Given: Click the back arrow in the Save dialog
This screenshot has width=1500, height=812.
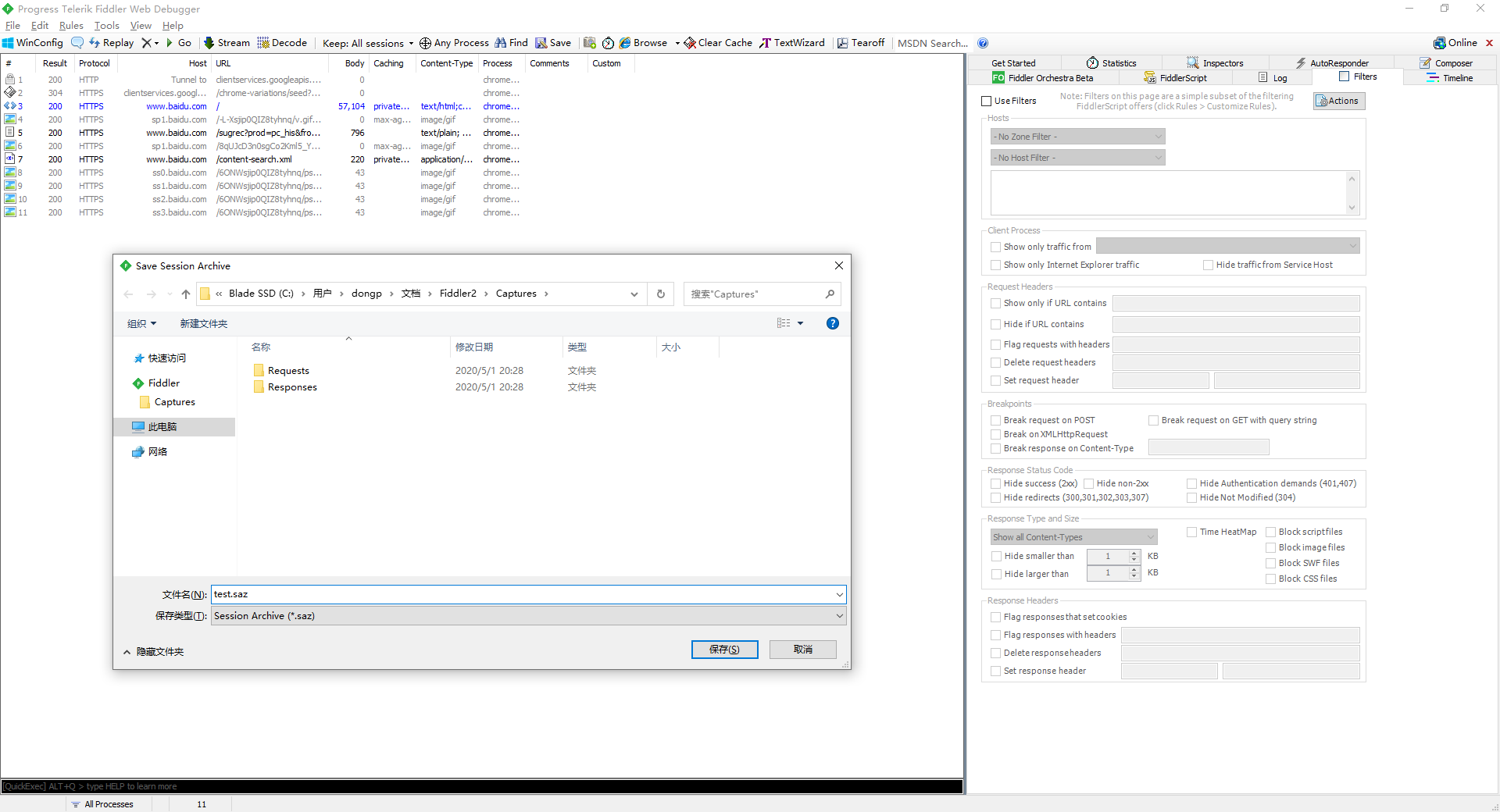Looking at the screenshot, I should point(128,294).
